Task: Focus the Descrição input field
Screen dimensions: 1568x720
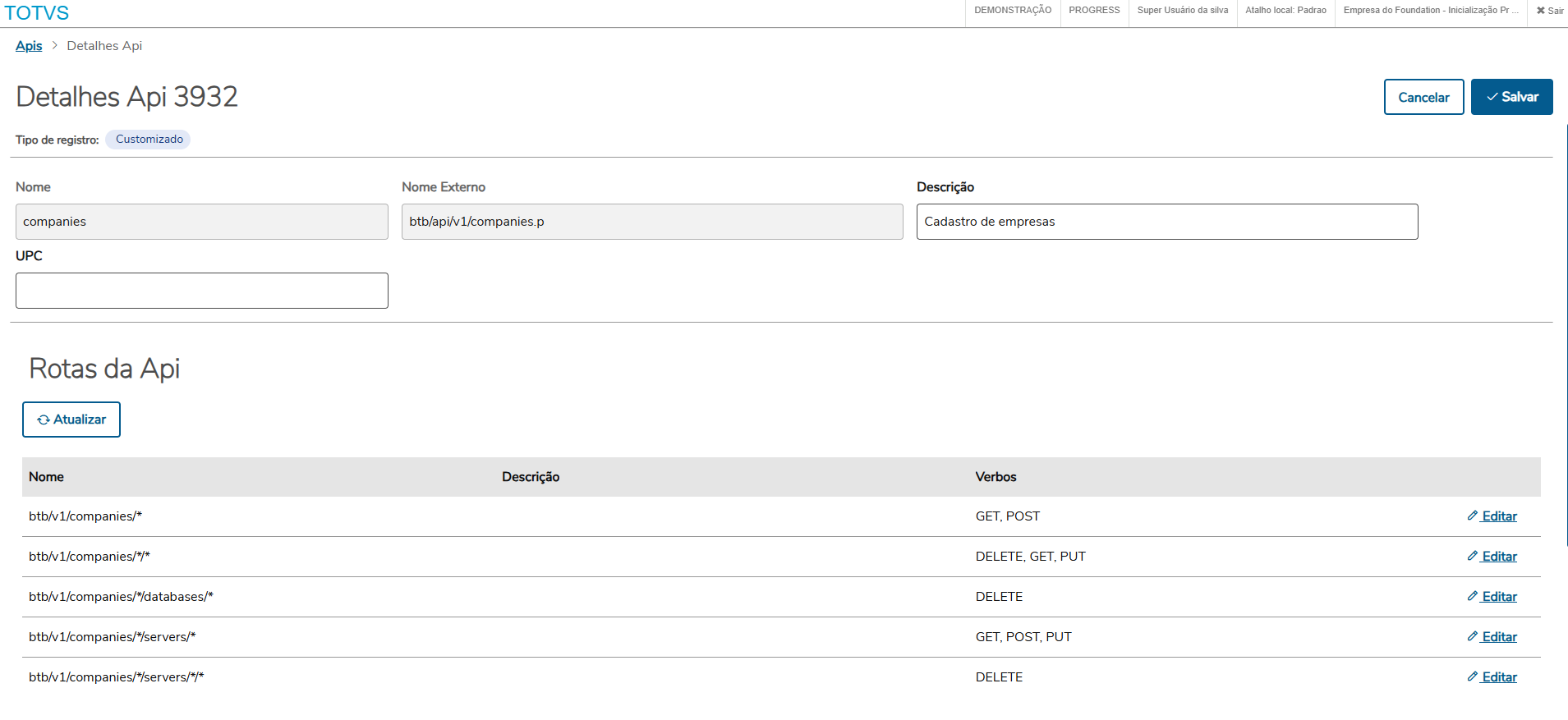Action: point(1166,222)
